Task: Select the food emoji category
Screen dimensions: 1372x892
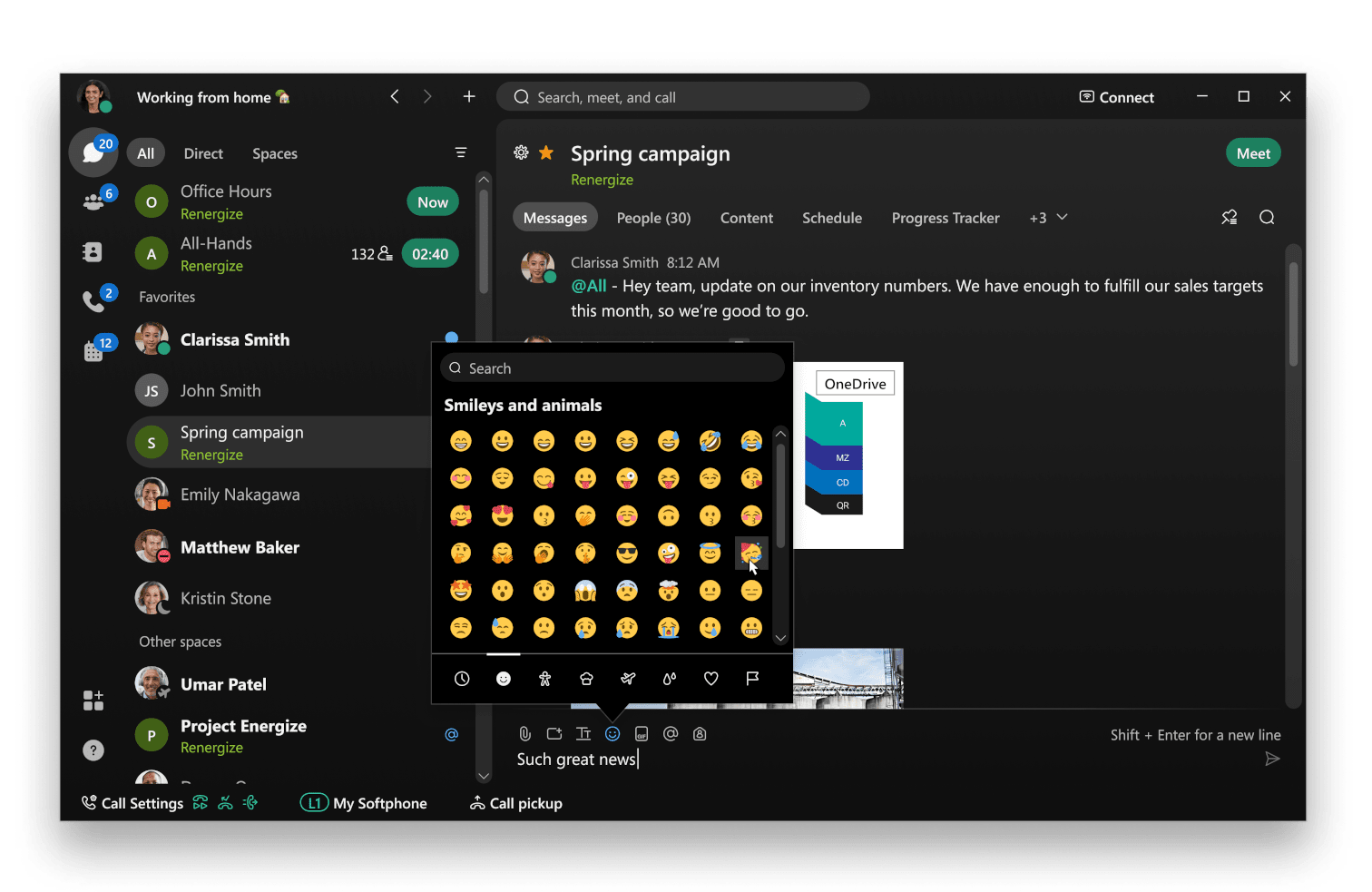Action: pyautogui.click(x=586, y=678)
